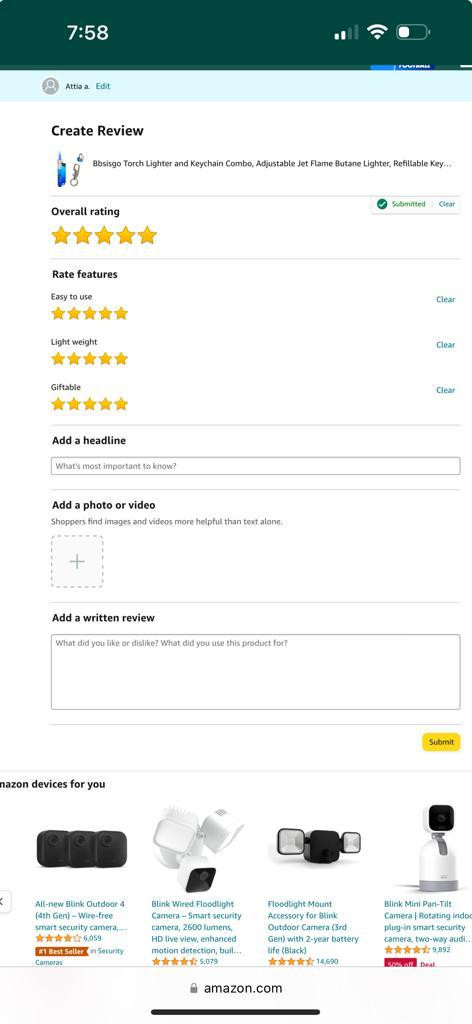Clear the Easy to use rating
This screenshot has height=1024, width=472.
point(446,300)
